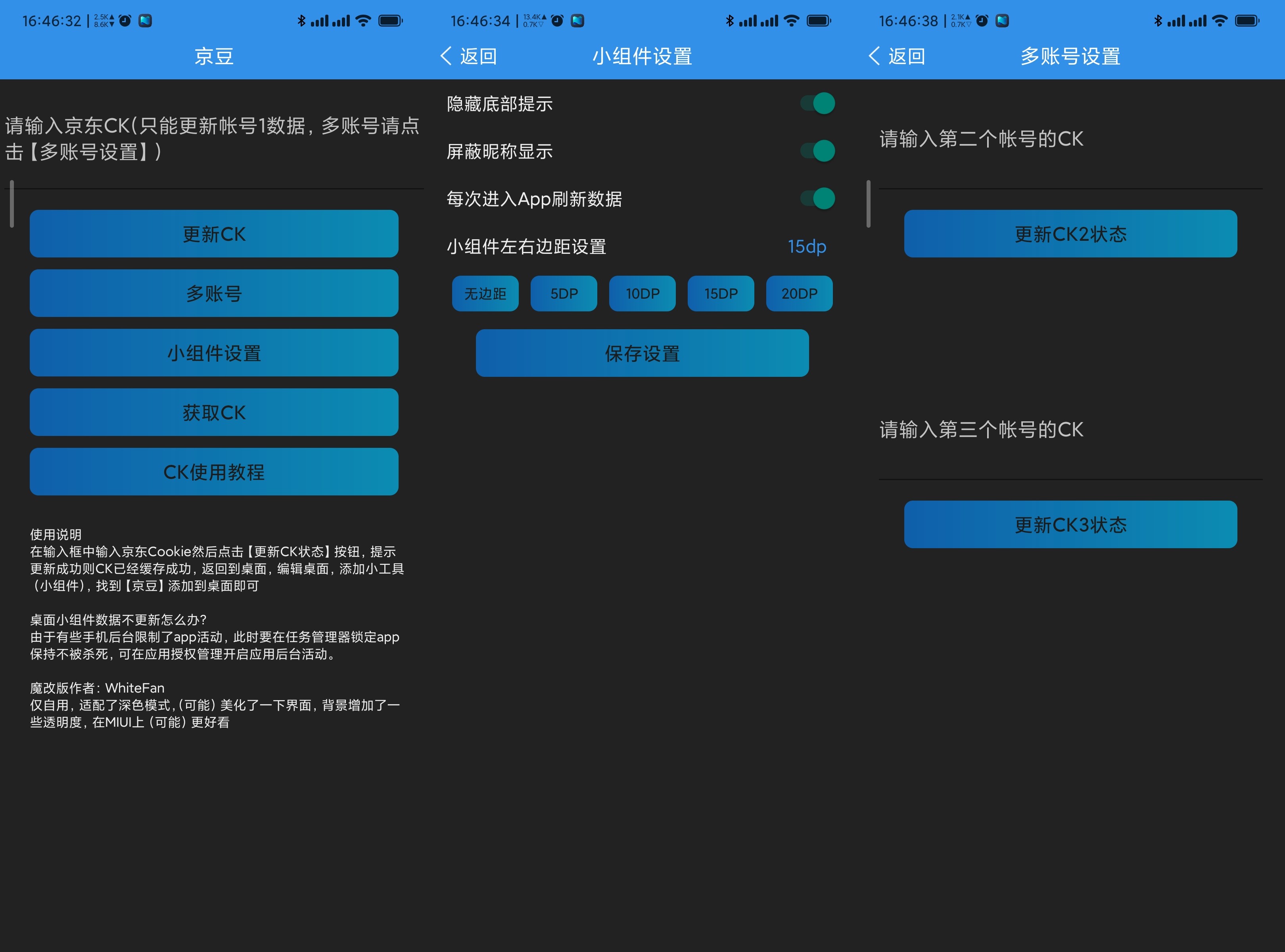Click the 16:46:38 clock

(909, 21)
